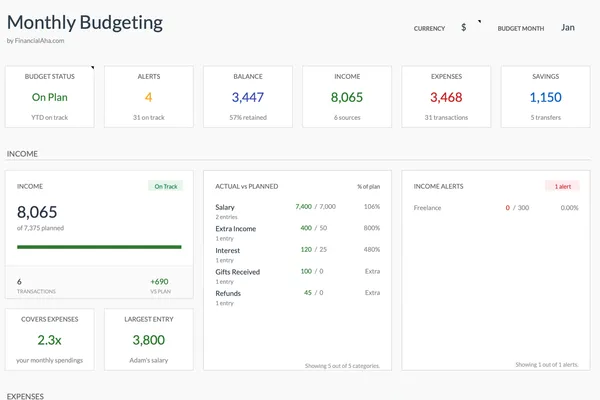Select the Alerts summary card
Viewport: 600px width, 400px height.
click(148, 97)
